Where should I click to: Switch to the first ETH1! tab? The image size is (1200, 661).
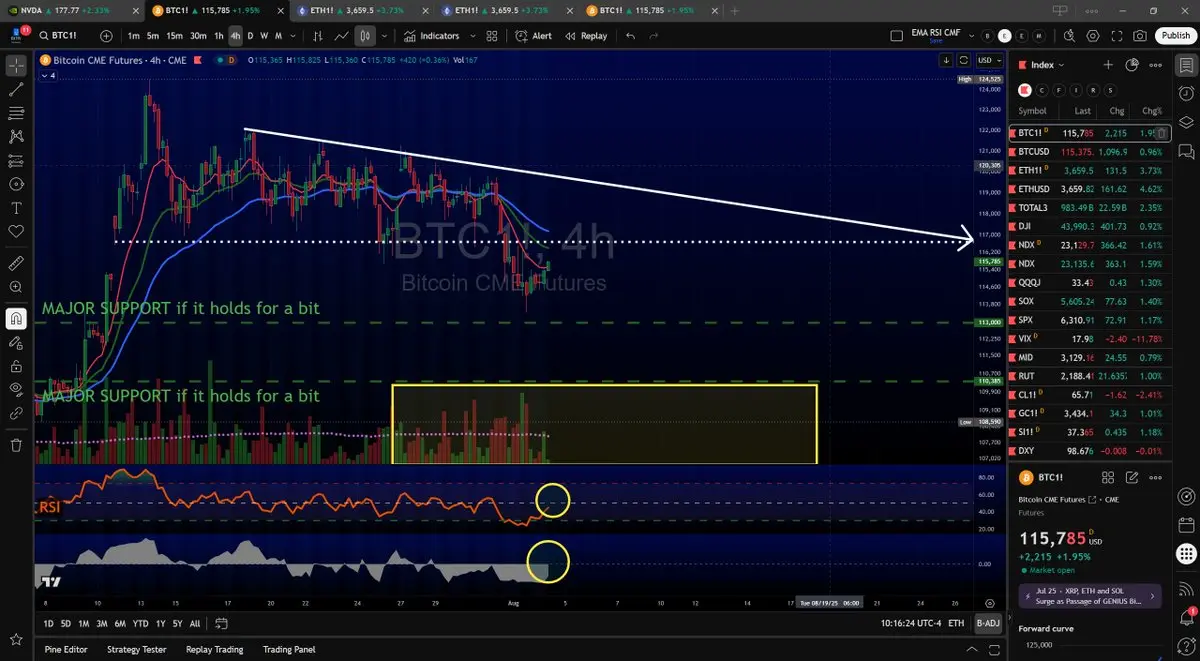pyautogui.click(x=362, y=10)
